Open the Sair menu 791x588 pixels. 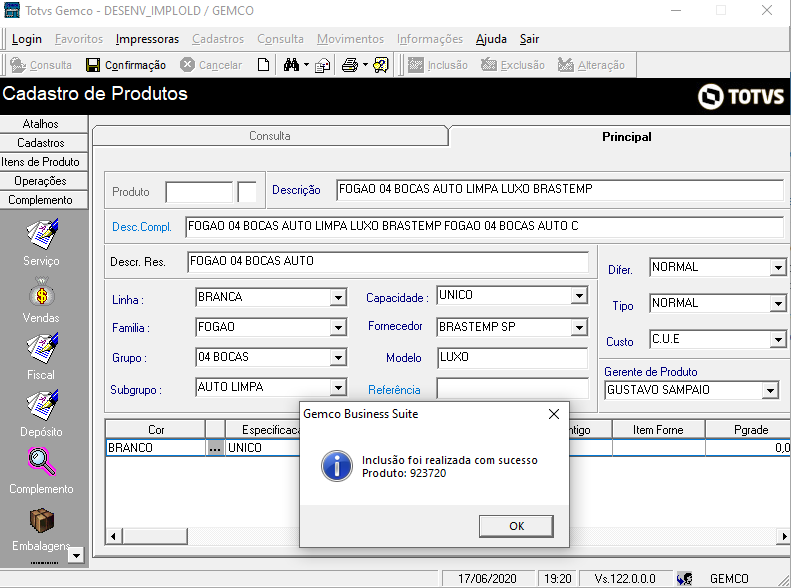point(529,39)
